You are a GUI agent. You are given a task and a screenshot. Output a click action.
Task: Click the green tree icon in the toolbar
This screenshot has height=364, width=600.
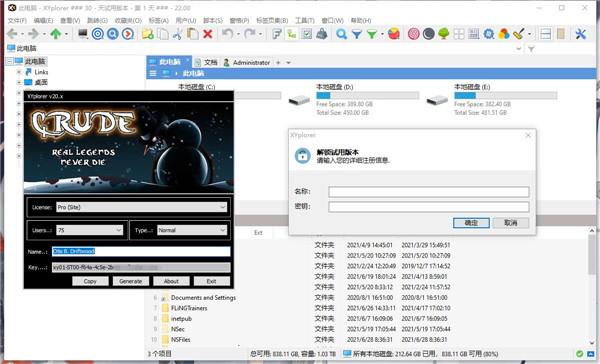click(443, 34)
